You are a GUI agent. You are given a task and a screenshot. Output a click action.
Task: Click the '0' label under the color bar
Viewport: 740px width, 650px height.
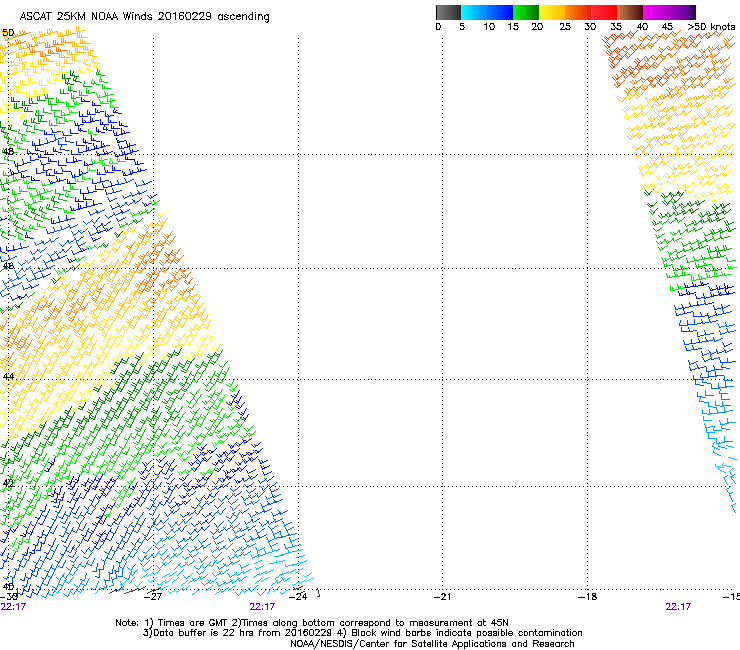coord(438,27)
